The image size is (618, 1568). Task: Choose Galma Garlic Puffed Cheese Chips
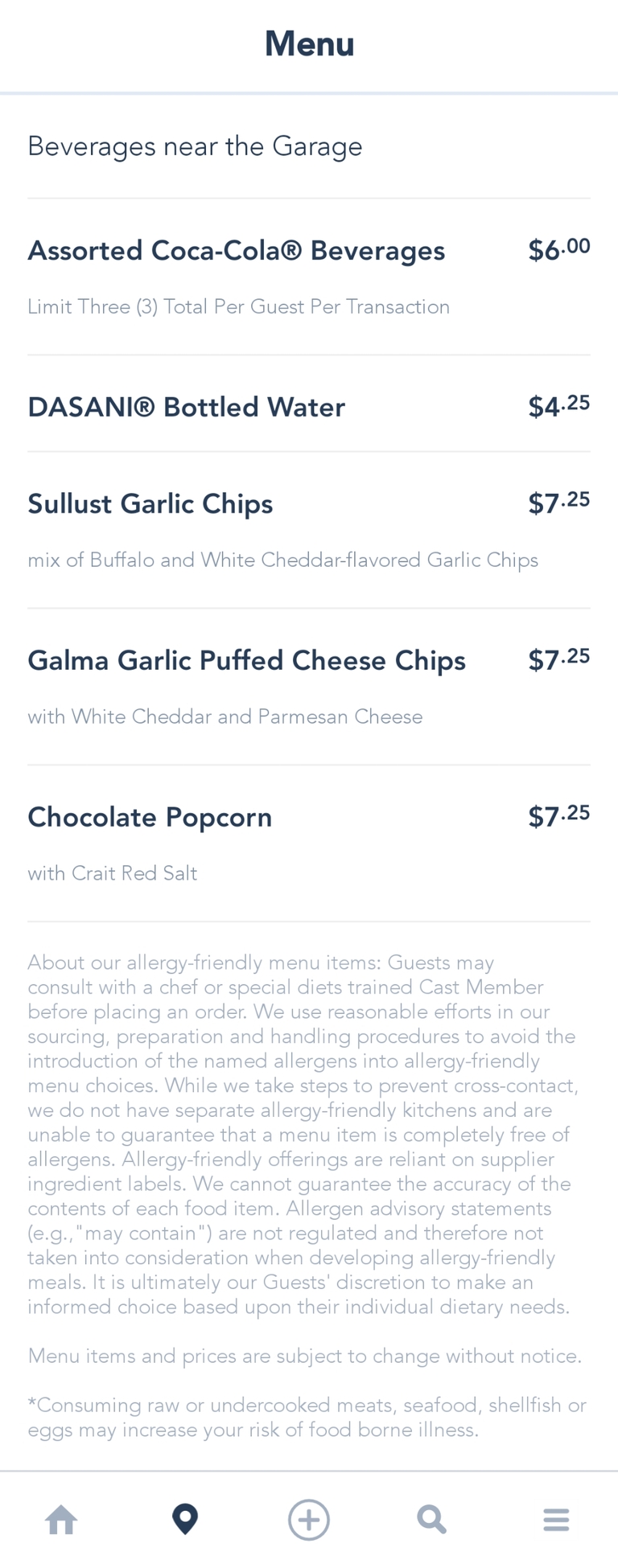[247, 661]
